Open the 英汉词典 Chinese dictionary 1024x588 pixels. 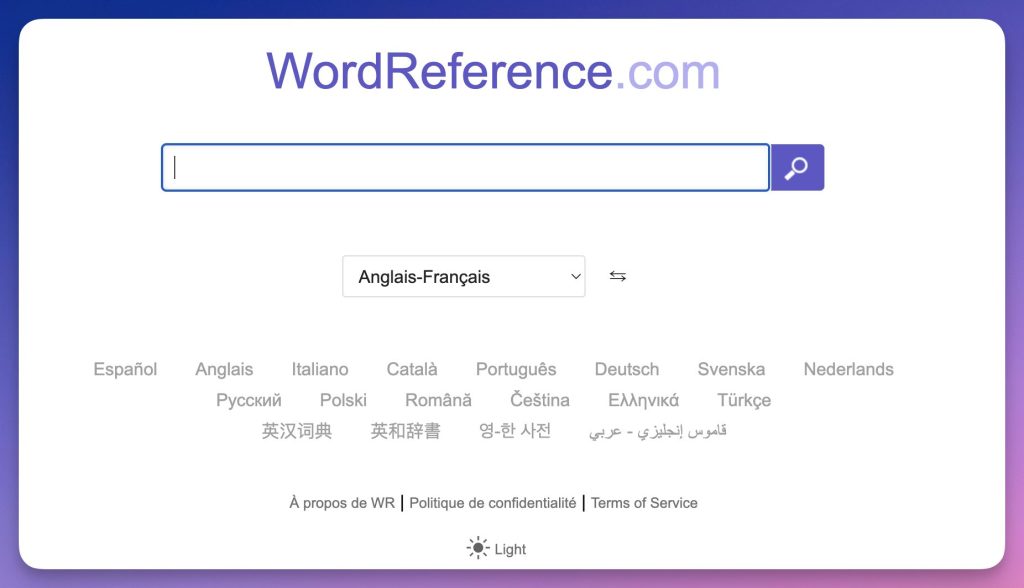296,430
